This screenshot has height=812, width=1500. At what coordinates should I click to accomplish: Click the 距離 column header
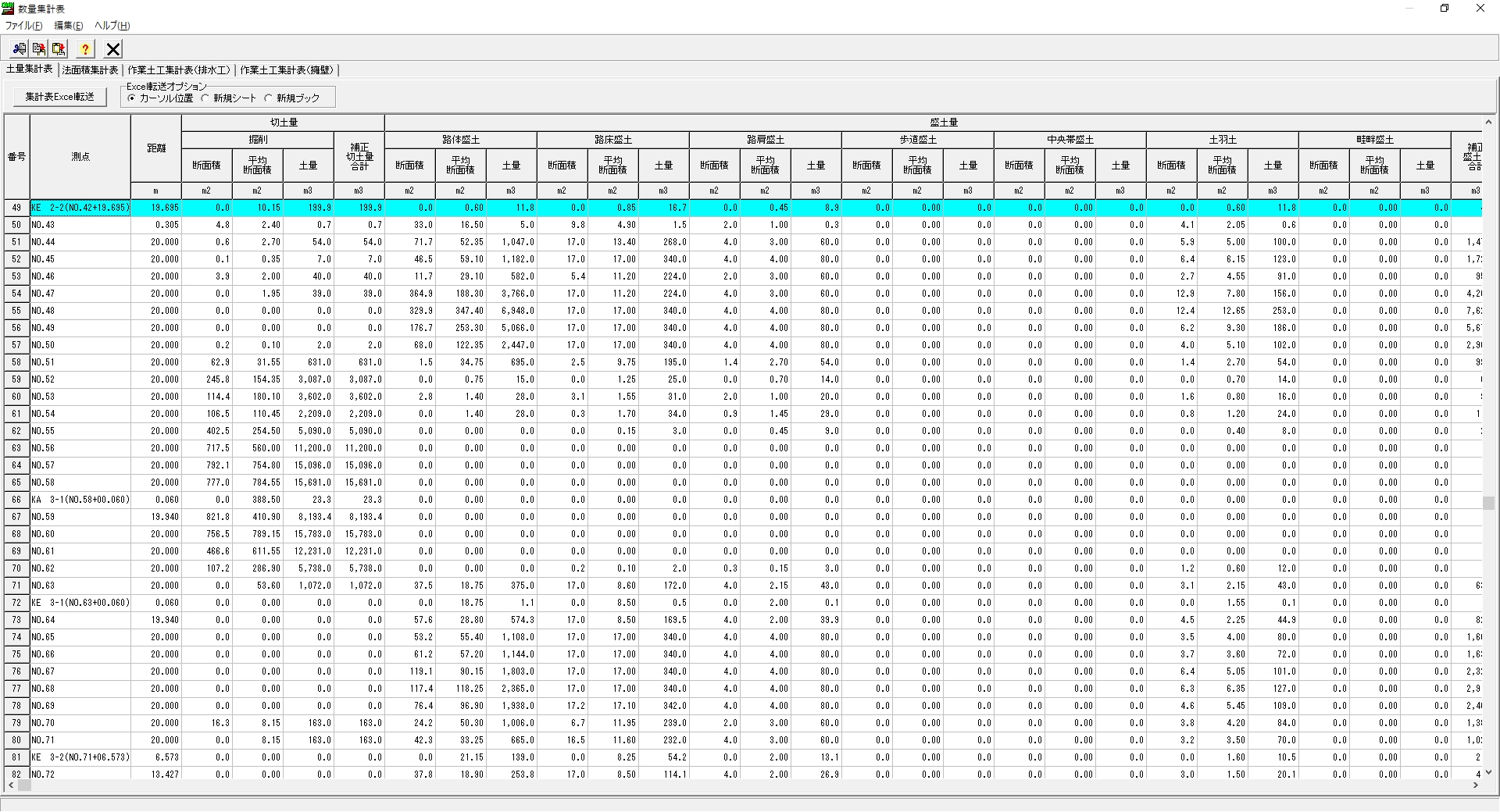coord(156,148)
